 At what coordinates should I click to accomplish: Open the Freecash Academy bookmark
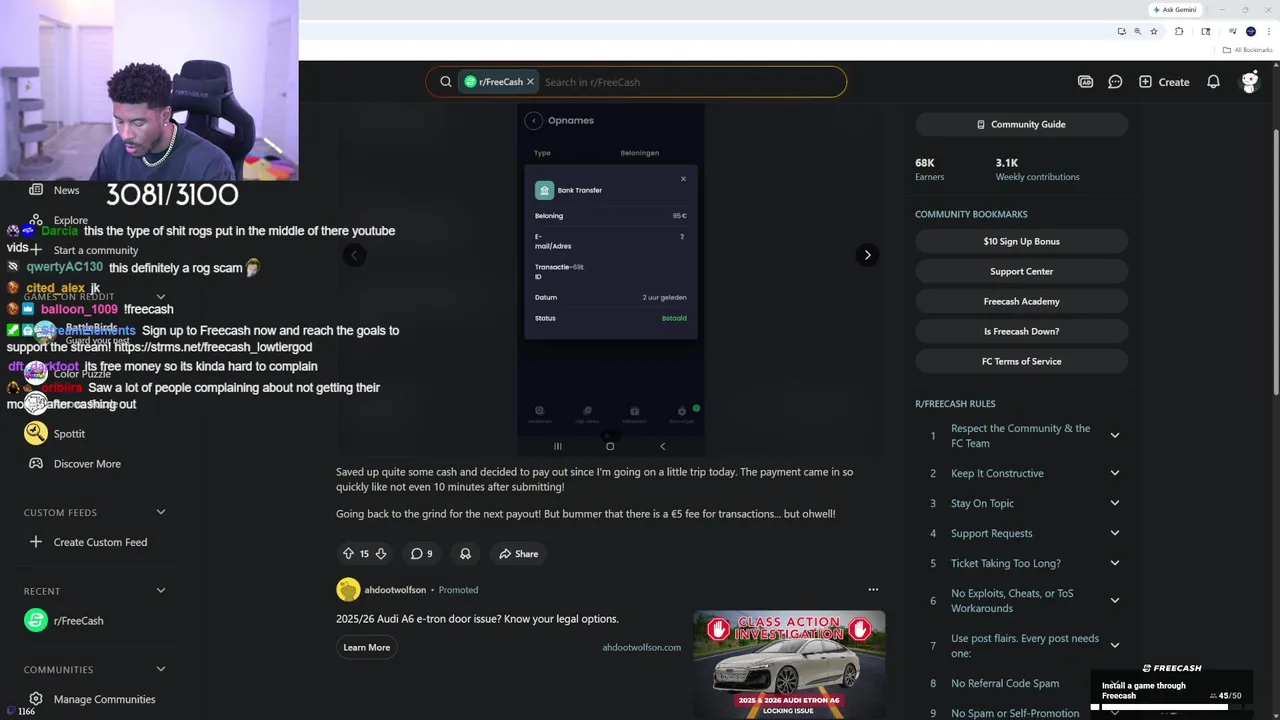coord(1021,301)
